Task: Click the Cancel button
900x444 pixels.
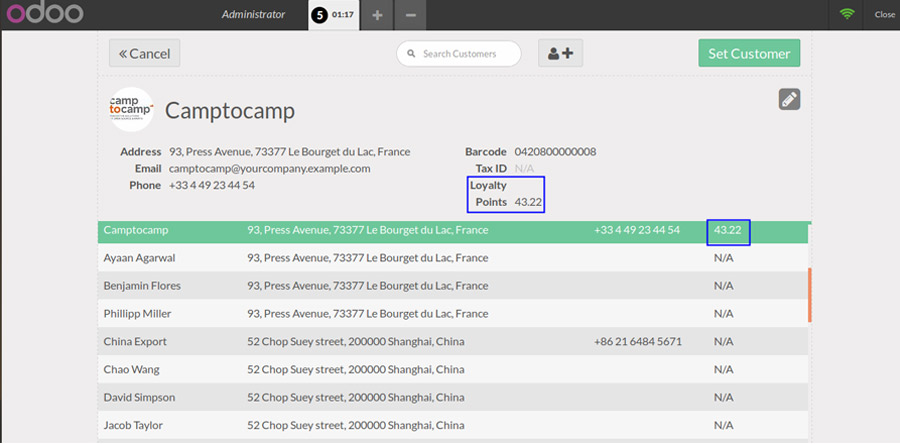Action: click(x=145, y=53)
